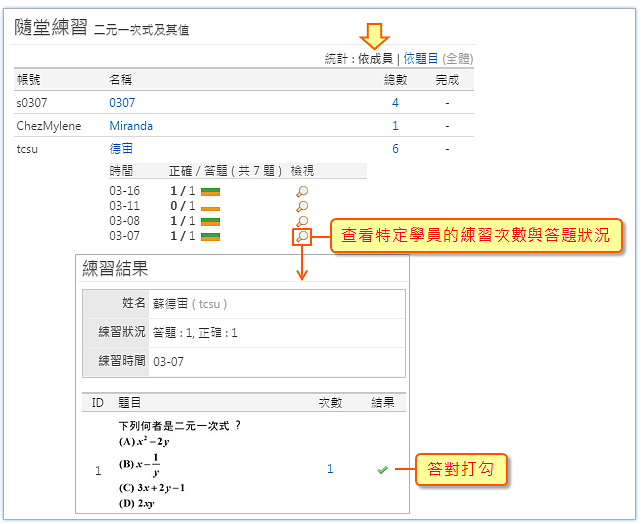
Task: Click the magnifier icon for 03-11 row
Action: coord(302,206)
